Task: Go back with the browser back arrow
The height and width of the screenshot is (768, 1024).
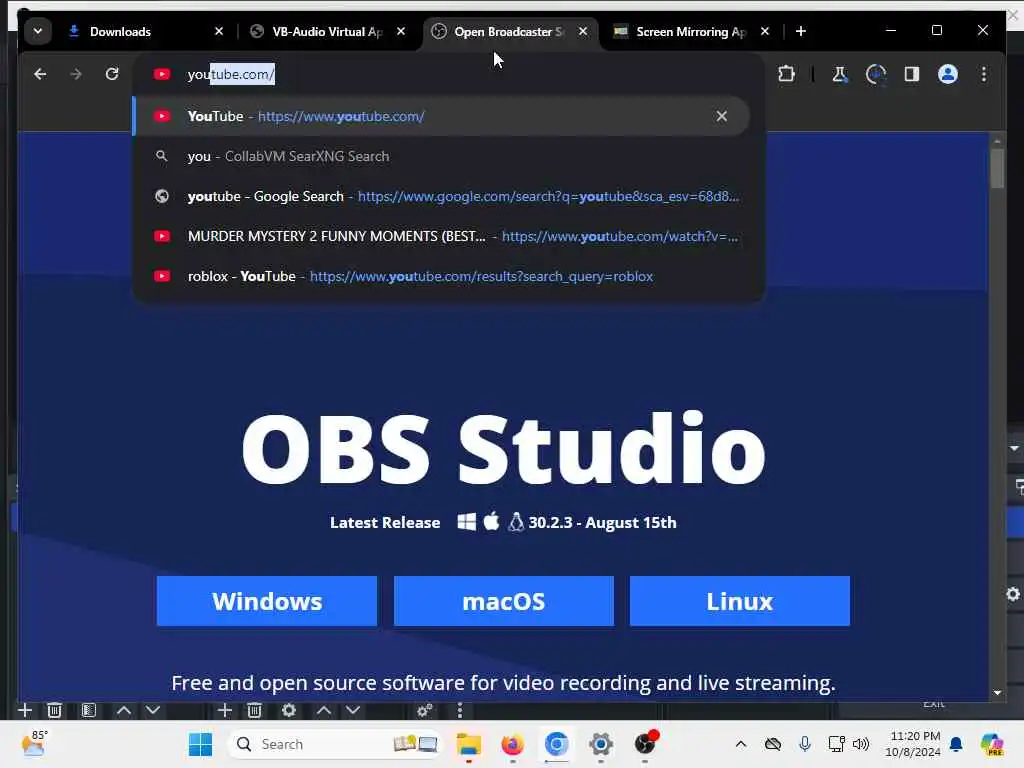Action: coord(40,74)
